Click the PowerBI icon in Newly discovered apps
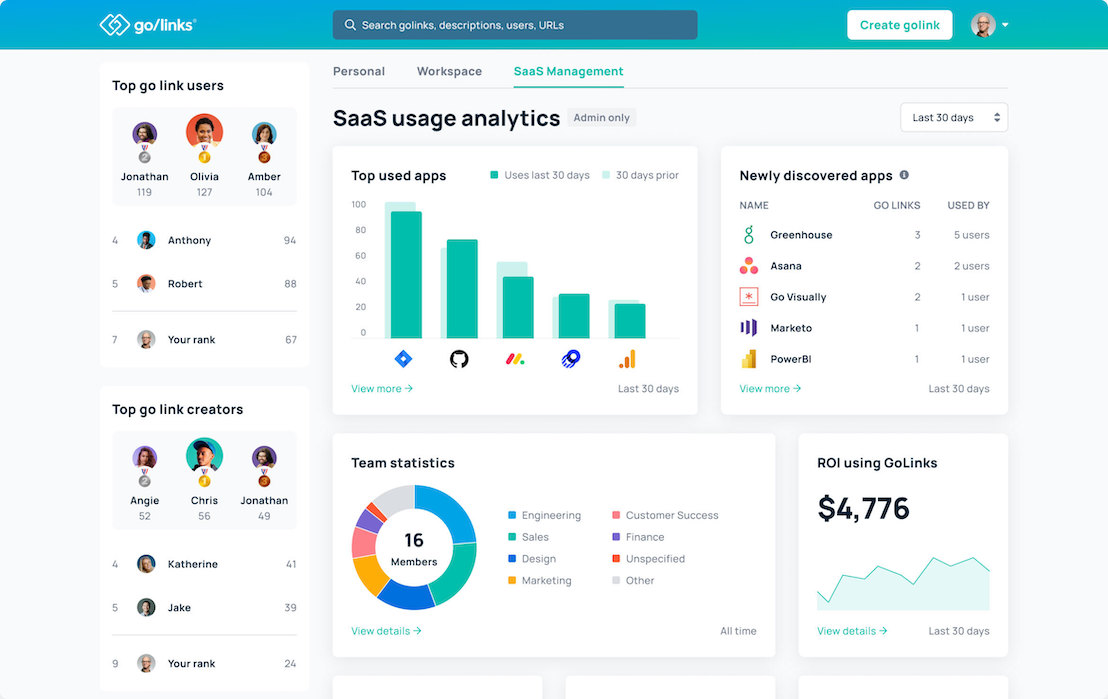Image resolution: width=1108 pixels, height=699 pixels. pos(747,358)
